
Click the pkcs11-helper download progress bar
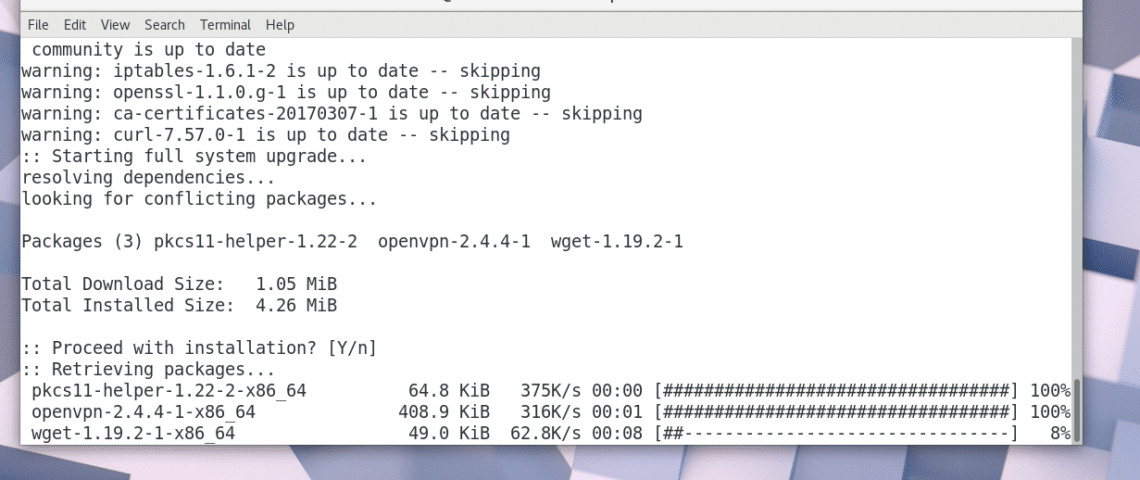(x=836, y=390)
